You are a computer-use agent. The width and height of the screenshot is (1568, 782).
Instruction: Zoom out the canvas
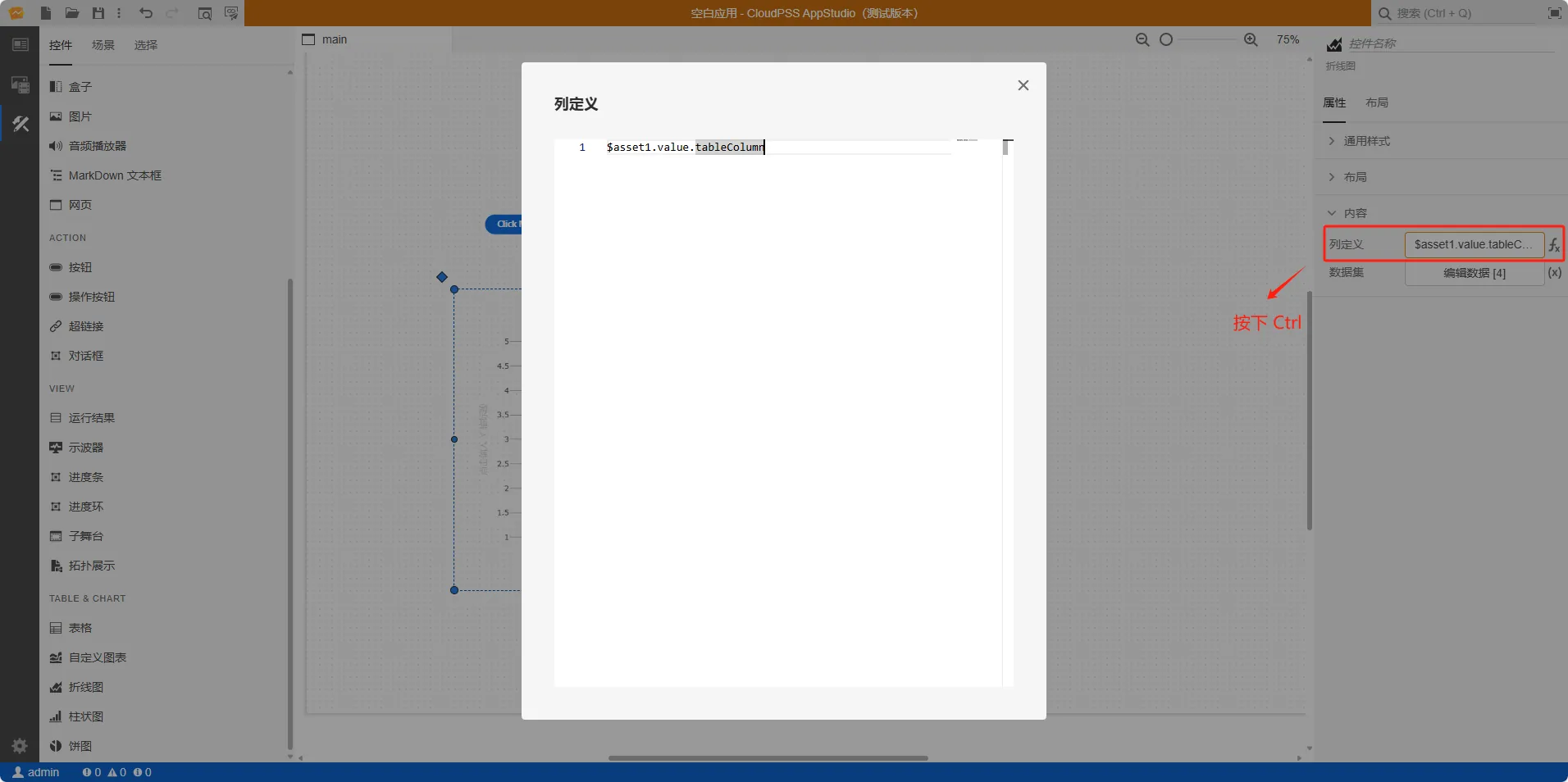[x=1142, y=39]
